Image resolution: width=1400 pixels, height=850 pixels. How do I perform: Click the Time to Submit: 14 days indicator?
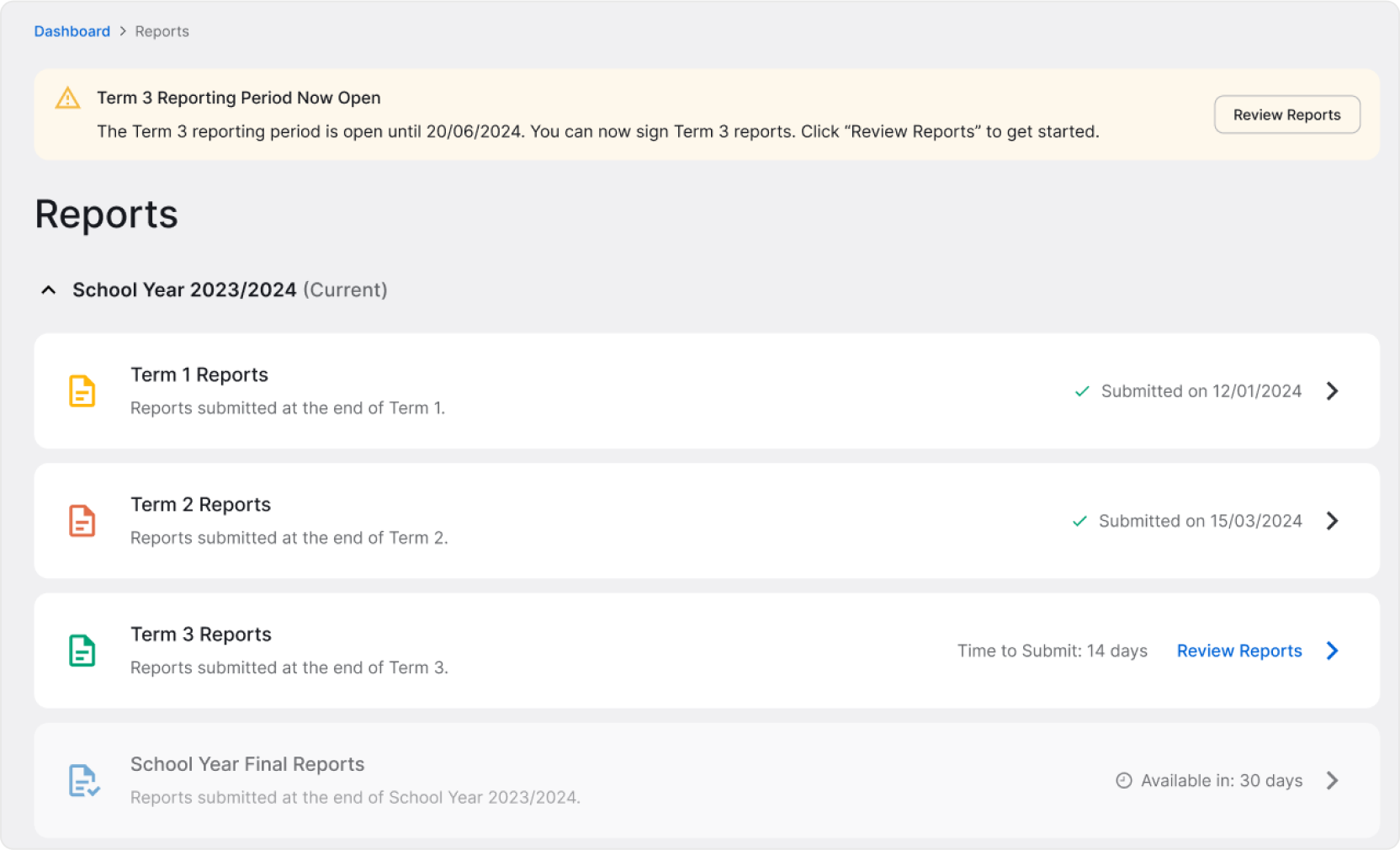tap(1052, 651)
